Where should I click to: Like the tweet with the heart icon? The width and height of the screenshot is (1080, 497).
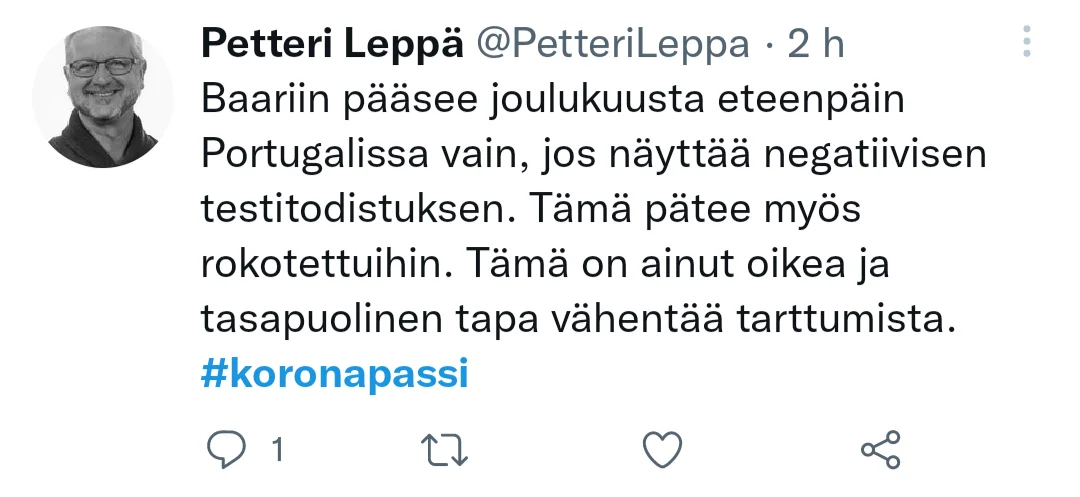coord(662,451)
